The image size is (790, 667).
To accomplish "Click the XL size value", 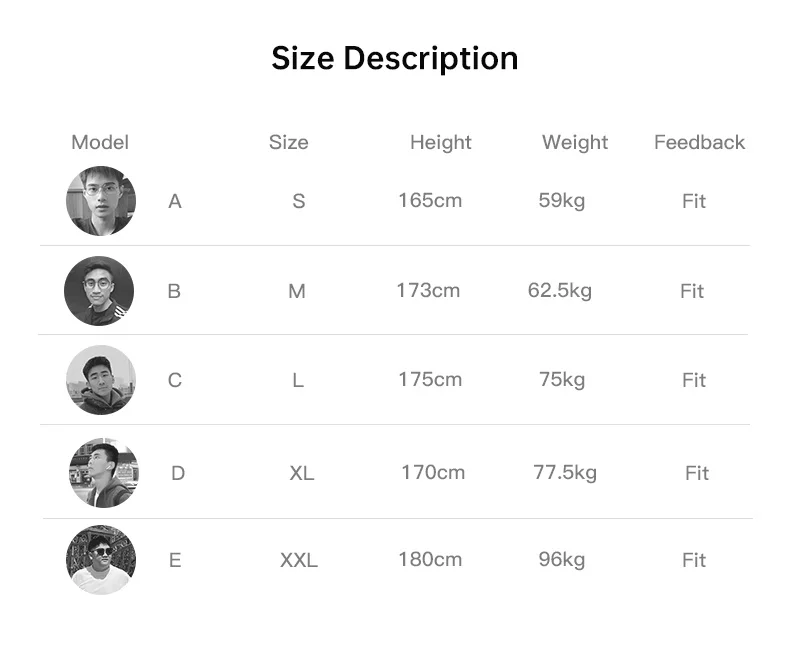I will pyautogui.click(x=301, y=473).
